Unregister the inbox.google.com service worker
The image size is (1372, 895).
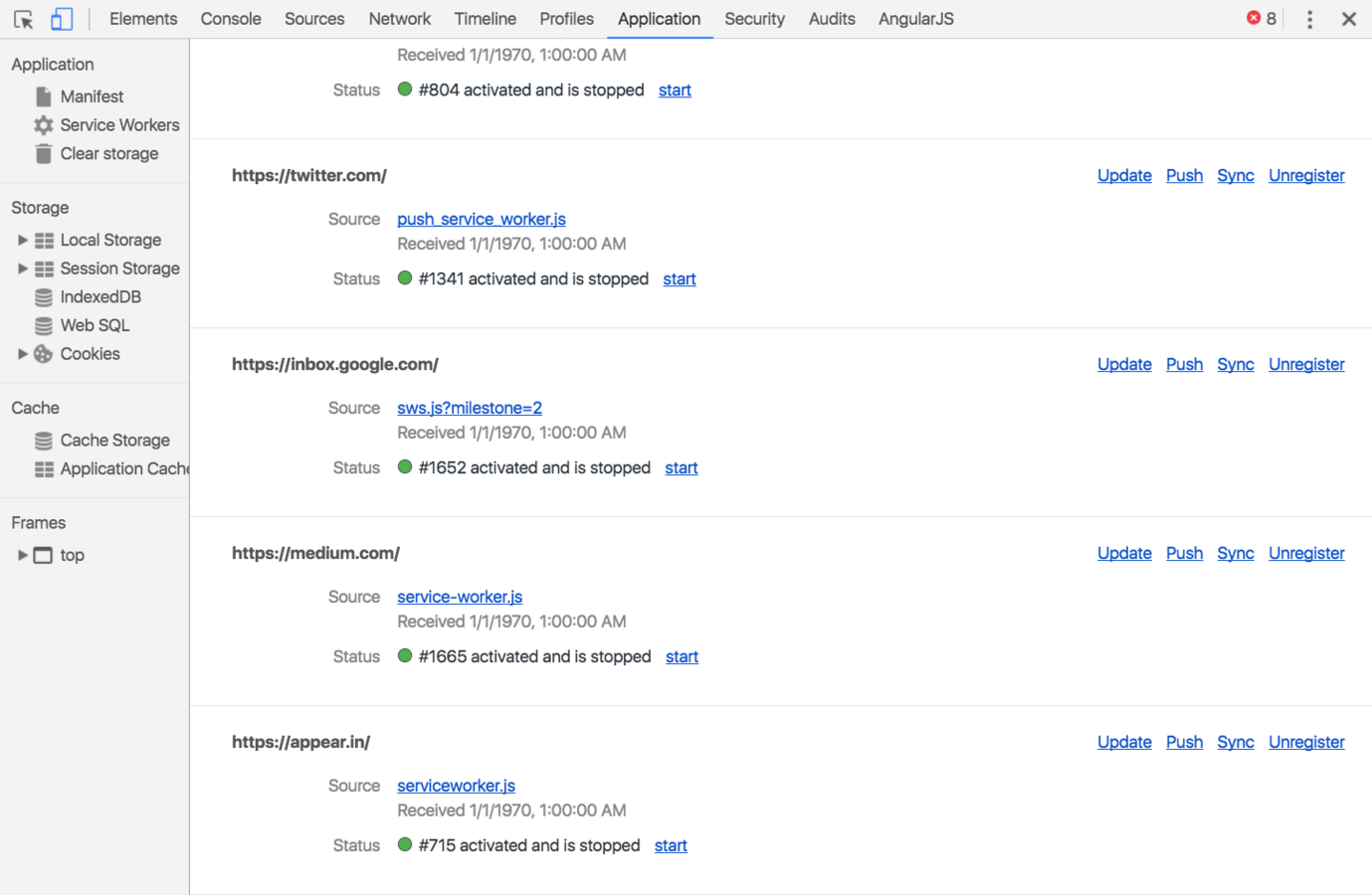click(1306, 365)
